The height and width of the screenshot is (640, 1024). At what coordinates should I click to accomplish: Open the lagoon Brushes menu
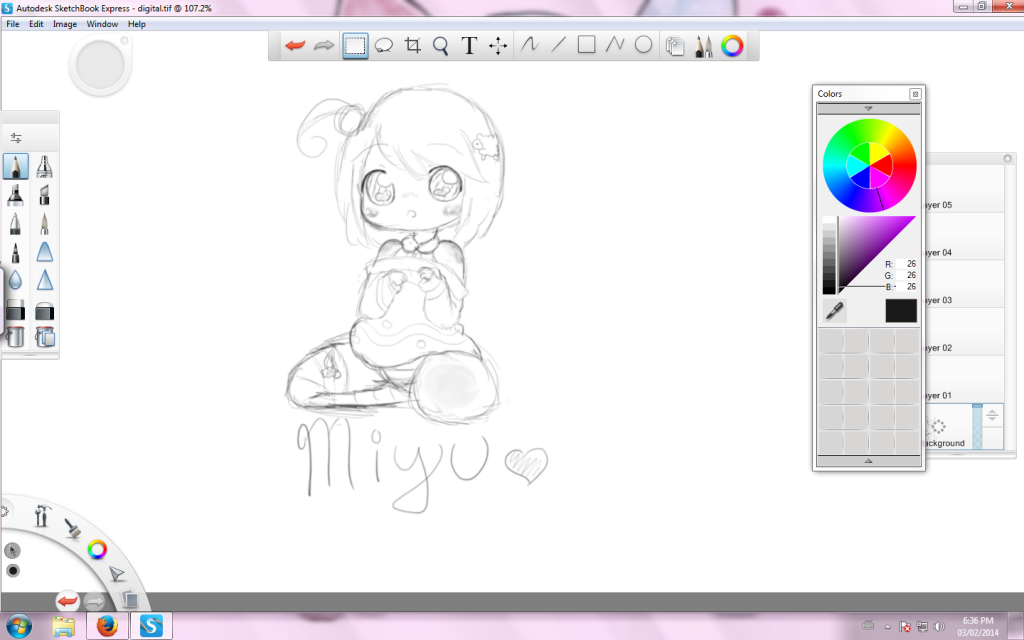[72, 528]
